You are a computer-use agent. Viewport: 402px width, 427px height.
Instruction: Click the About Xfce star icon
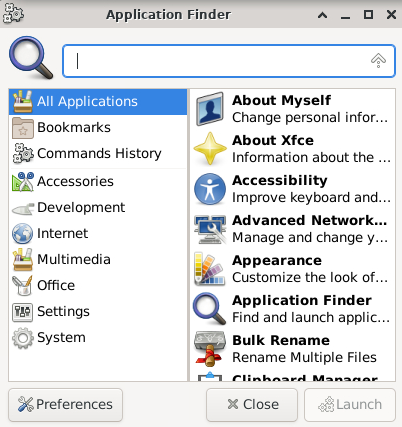tap(210, 149)
